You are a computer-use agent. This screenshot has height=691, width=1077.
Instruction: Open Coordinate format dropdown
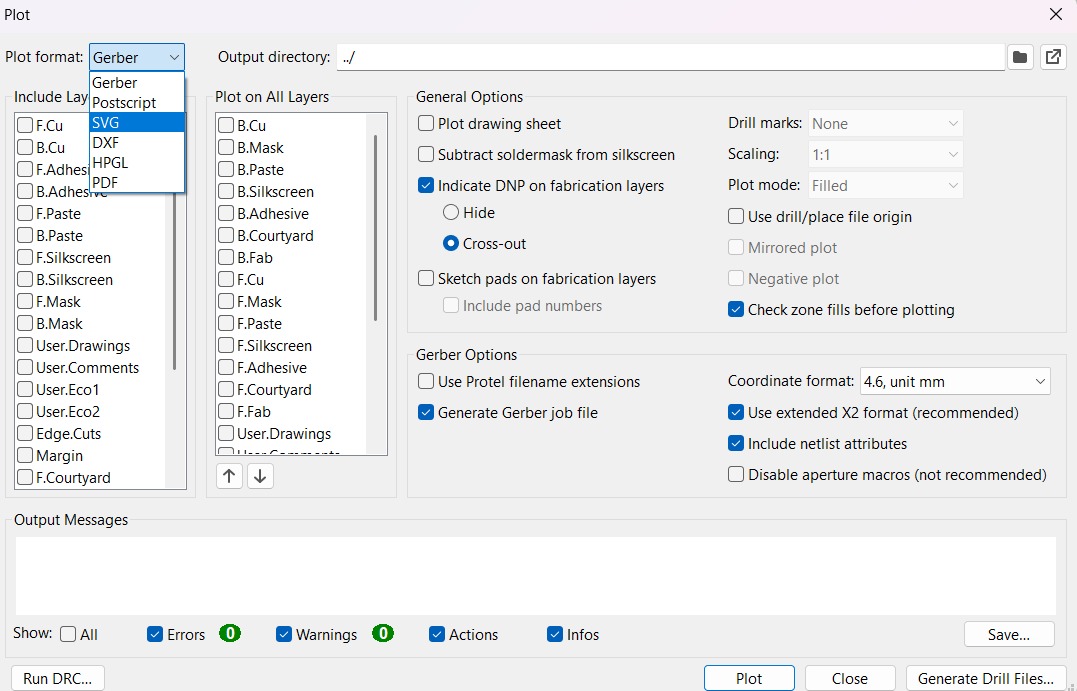[955, 381]
